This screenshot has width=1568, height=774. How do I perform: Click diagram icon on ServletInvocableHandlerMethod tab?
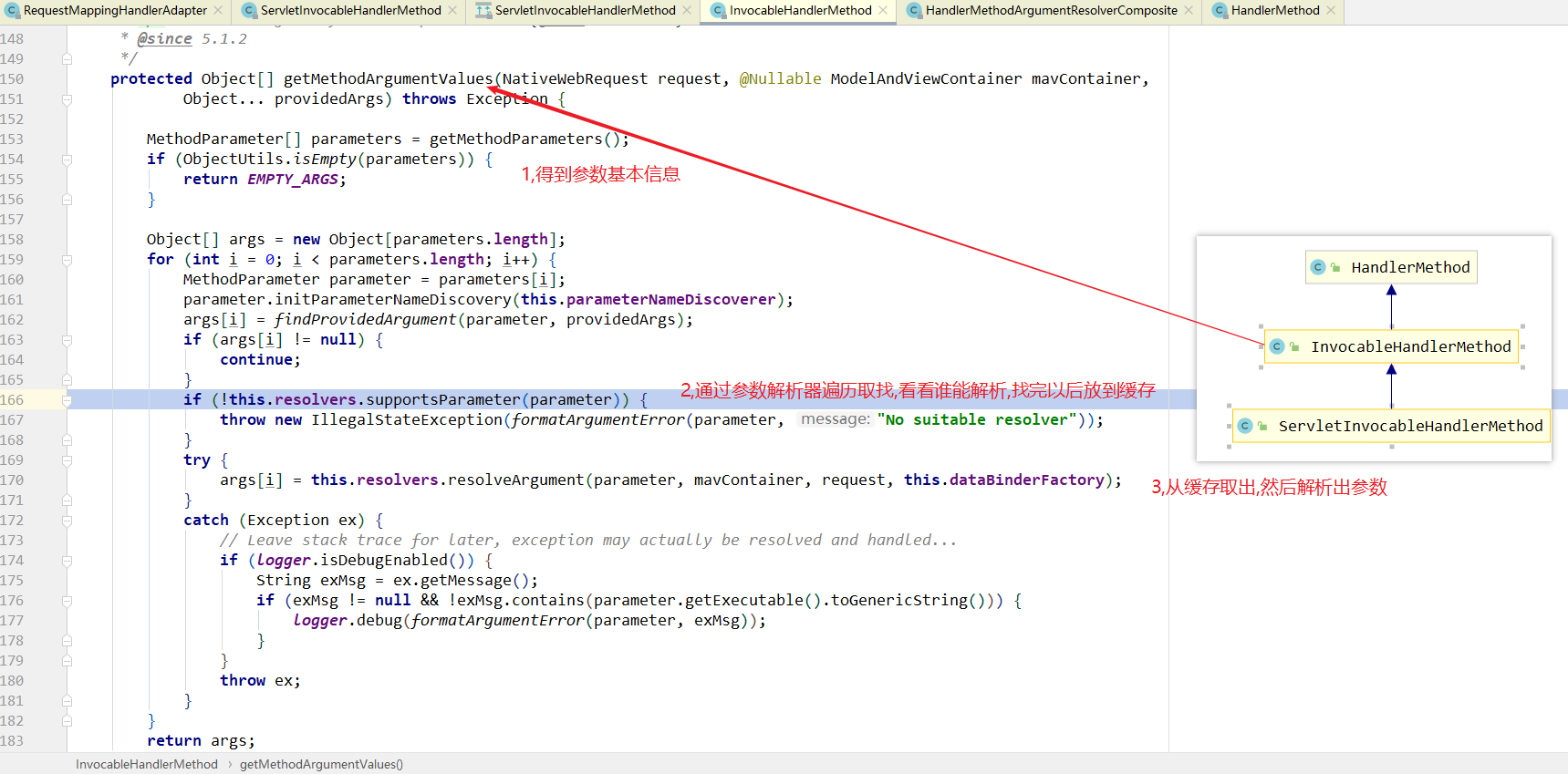pos(483,11)
